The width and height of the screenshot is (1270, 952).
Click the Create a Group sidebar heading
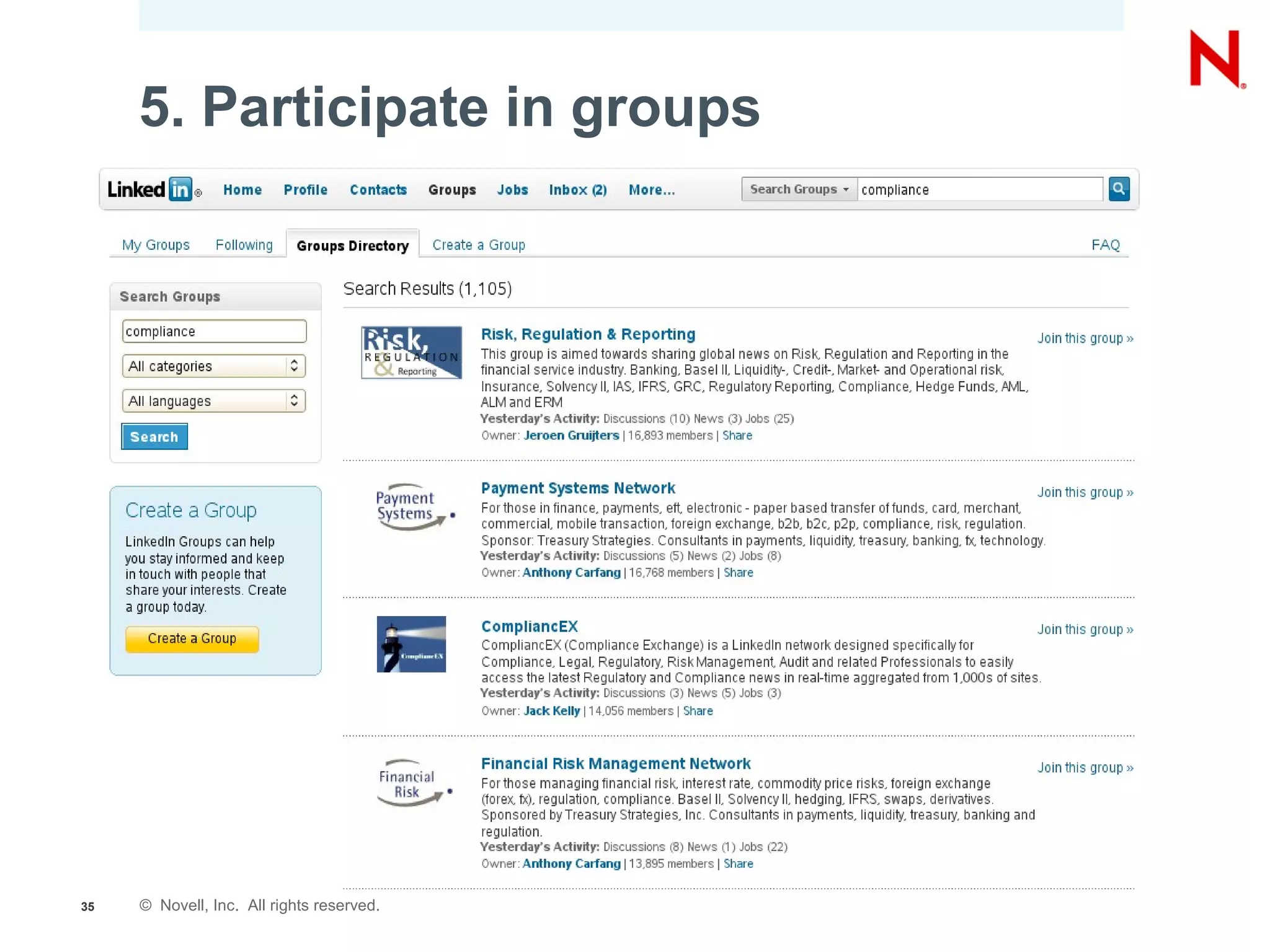(191, 510)
